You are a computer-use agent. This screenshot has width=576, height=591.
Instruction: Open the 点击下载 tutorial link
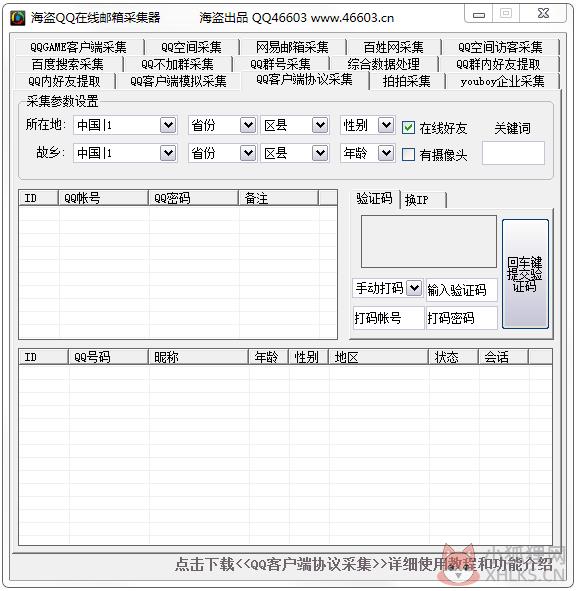pos(363,564)
